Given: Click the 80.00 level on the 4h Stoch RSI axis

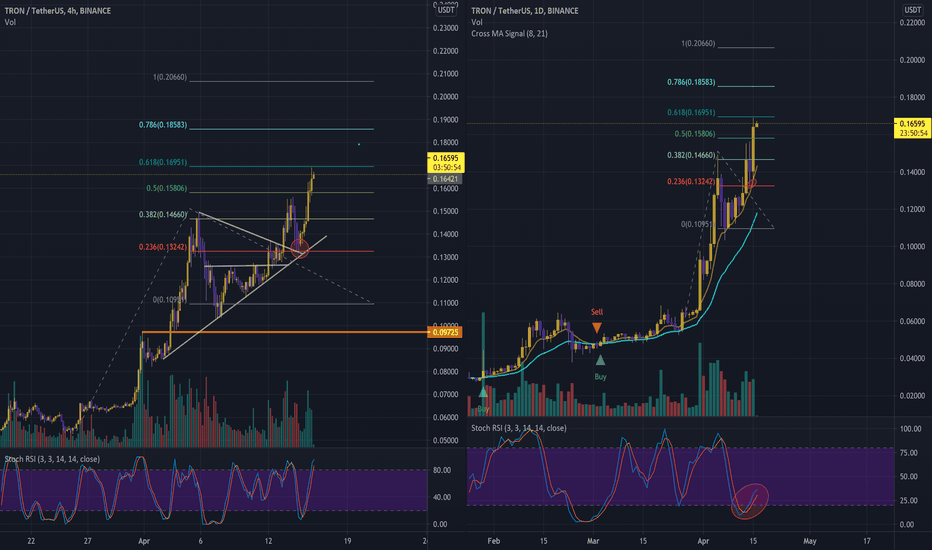Looking at the screenshot, I should [442, 470].
